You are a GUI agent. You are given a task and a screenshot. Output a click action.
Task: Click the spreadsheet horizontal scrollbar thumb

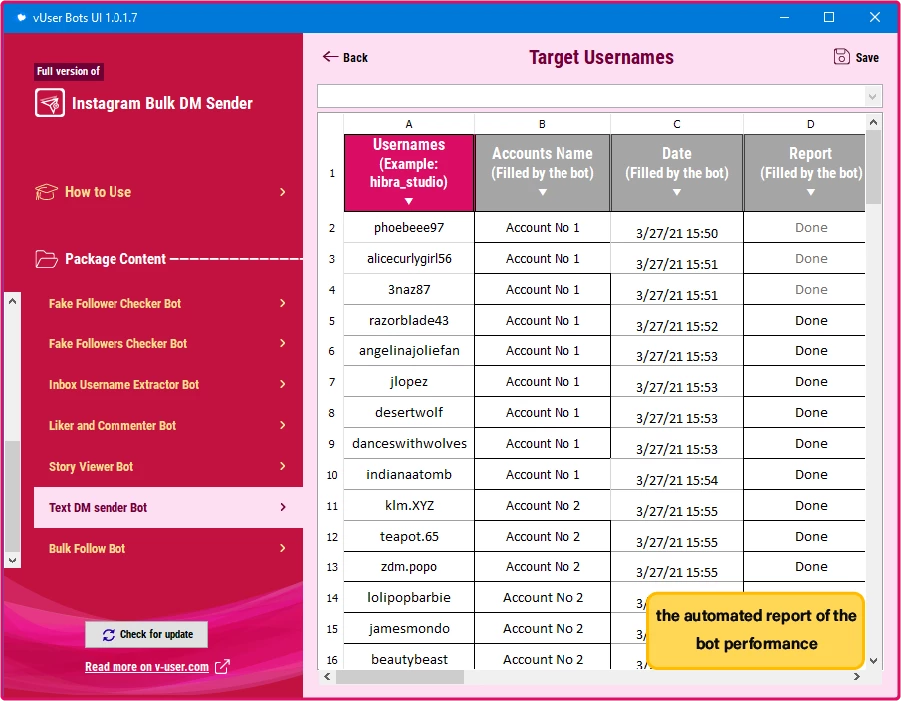[400, 677]
